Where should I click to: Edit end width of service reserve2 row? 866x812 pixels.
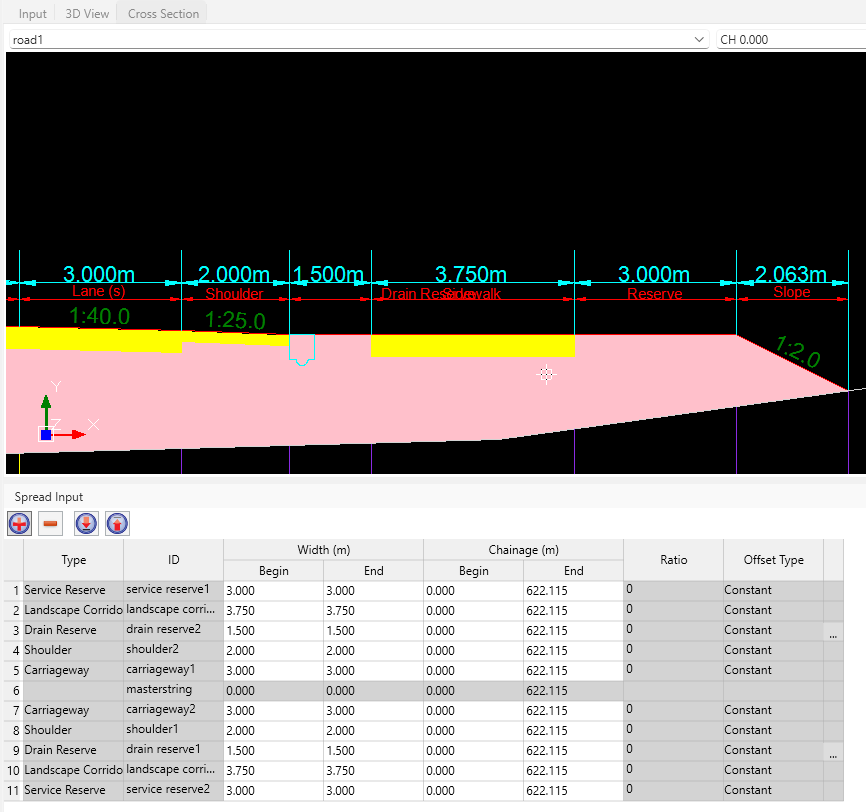(373, 790)
